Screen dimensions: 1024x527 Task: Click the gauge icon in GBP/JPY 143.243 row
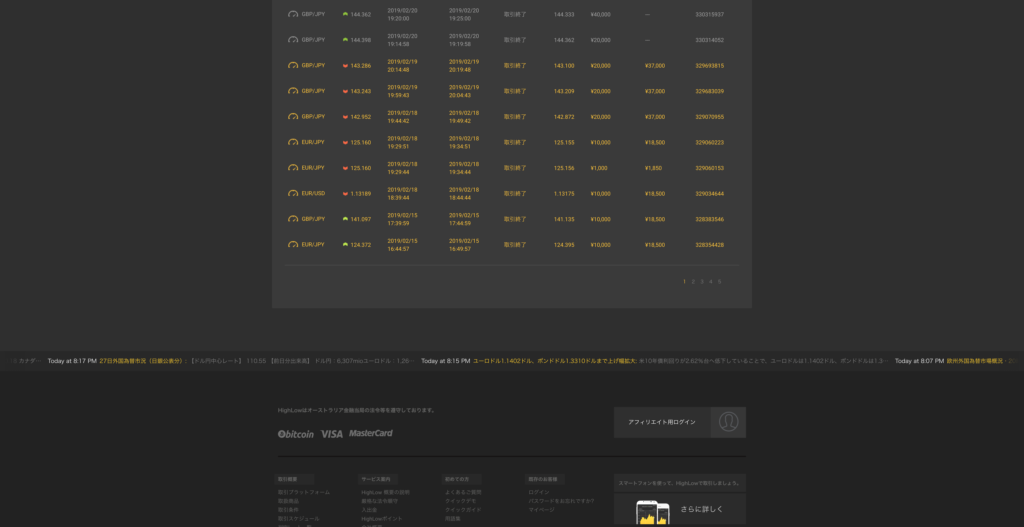[293, 91]
